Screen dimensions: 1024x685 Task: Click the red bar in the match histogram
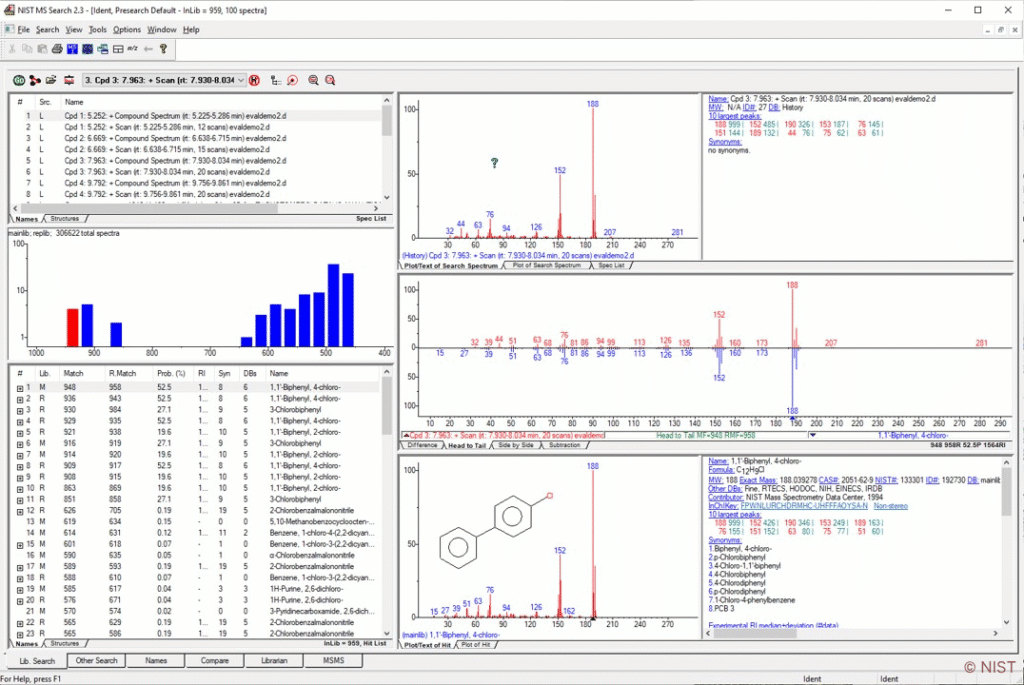72,327
